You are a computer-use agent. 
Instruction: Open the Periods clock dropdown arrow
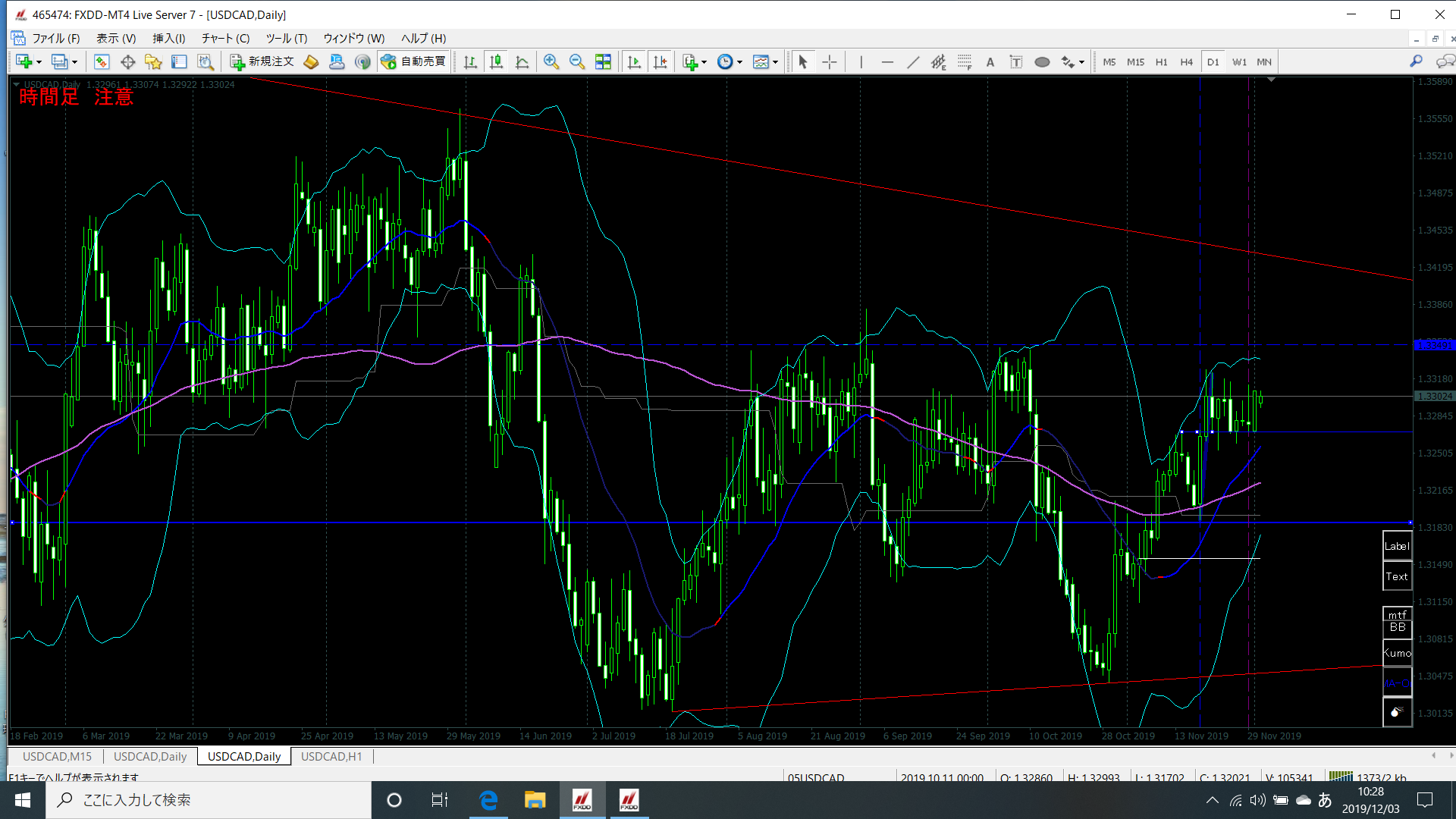[x=740, y=62]
